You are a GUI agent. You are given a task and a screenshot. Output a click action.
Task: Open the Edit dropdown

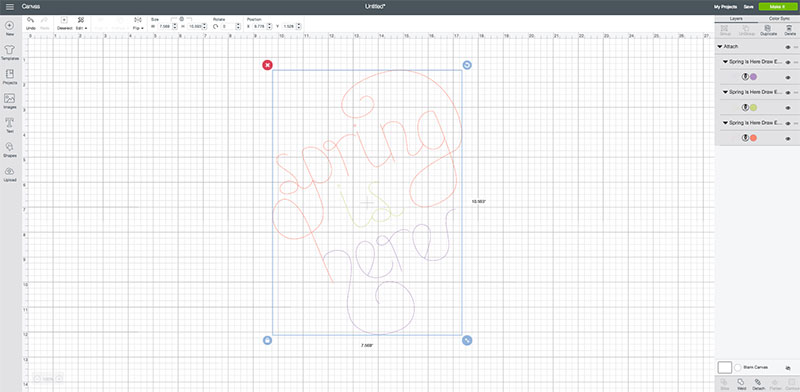tap(81, 23)
